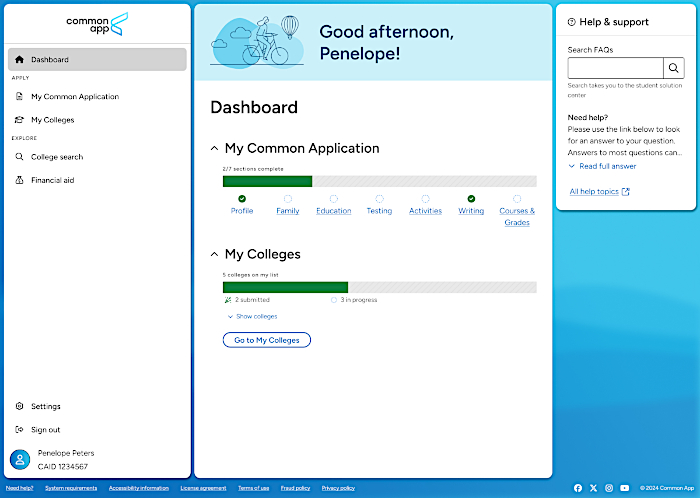Select the completed Profile section status circle
The height and width of the screenshot is (498, 700).
pos(242,199)
